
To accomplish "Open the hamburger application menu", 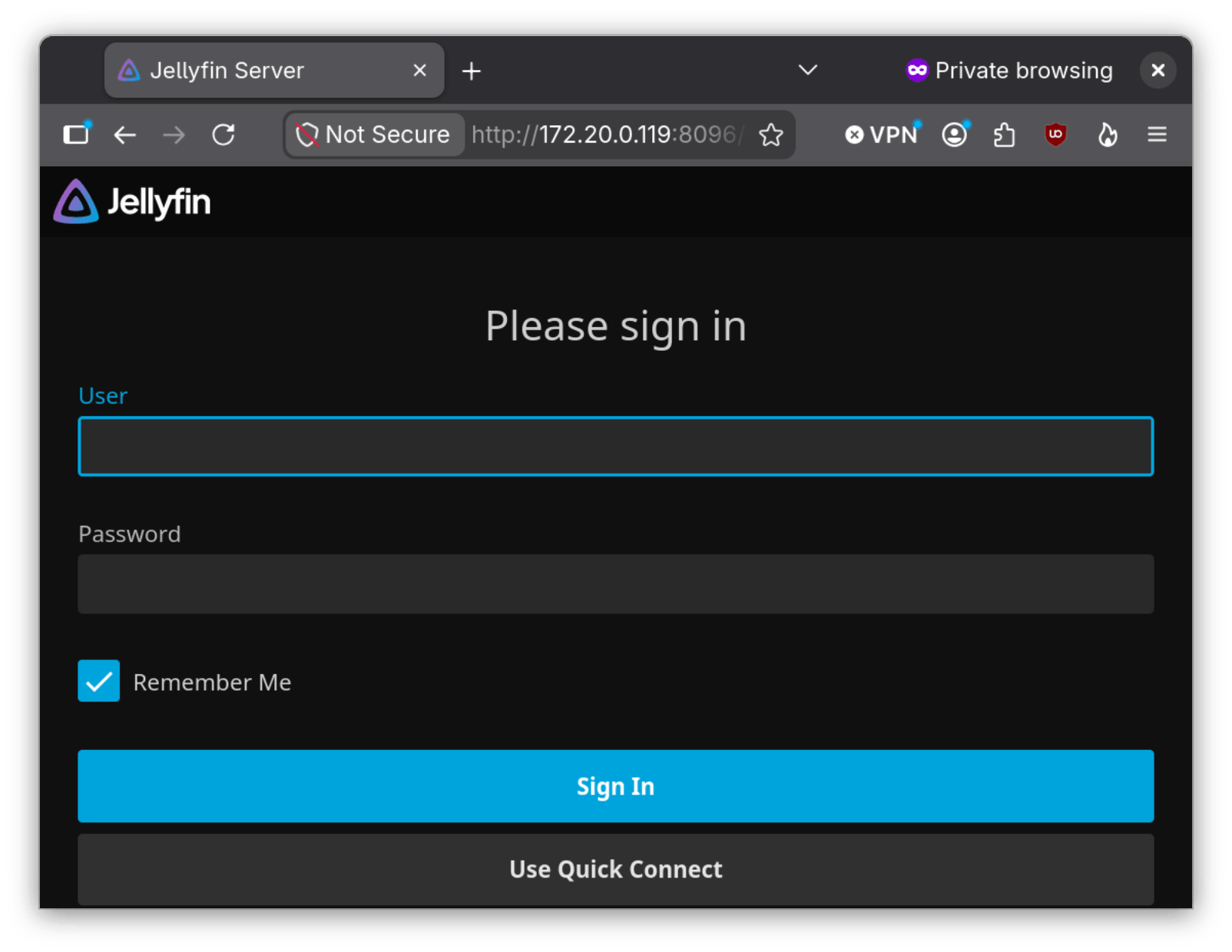I will (x=1157, y=135).
